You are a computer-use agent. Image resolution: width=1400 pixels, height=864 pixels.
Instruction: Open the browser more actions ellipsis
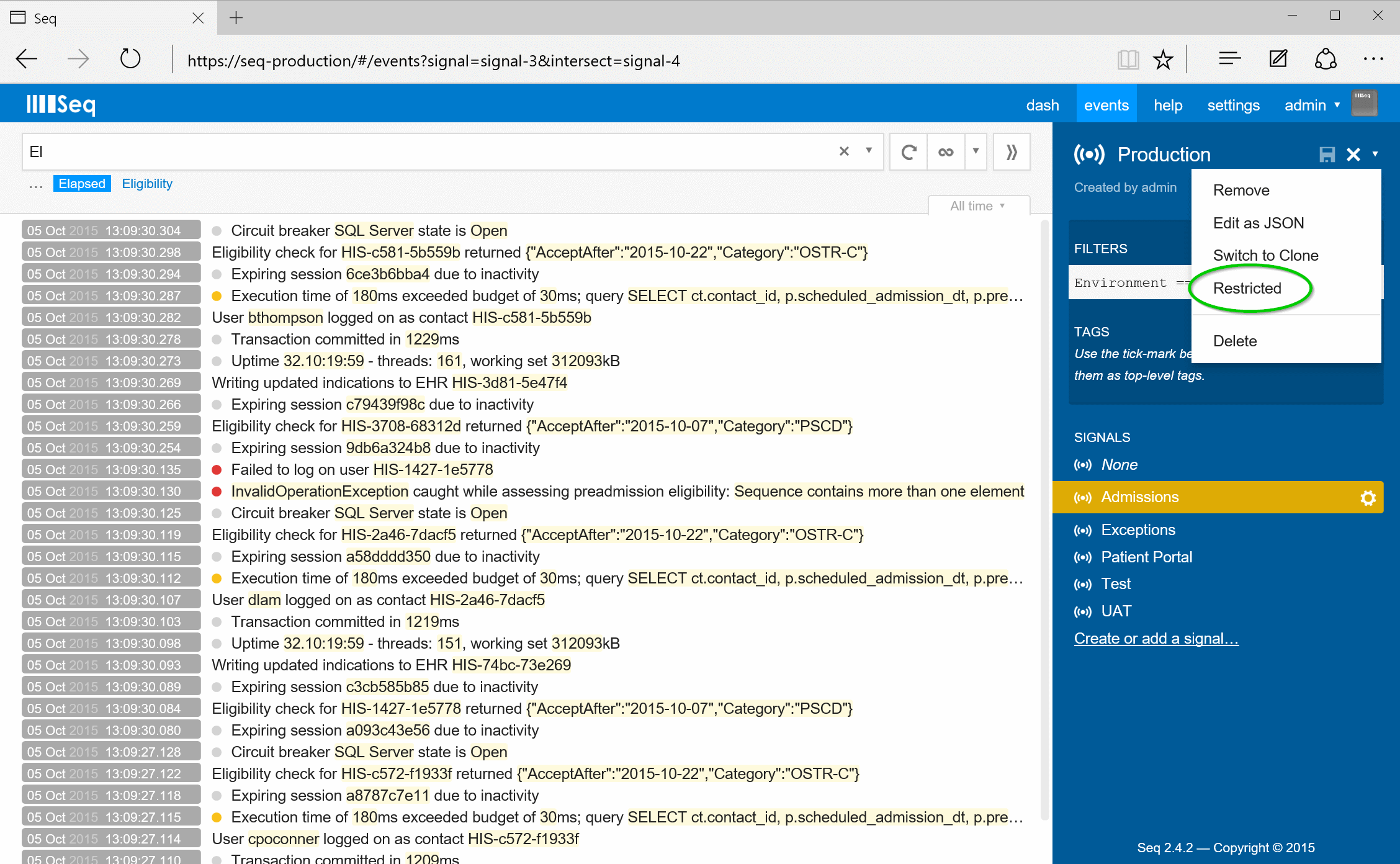(1373, 60)
